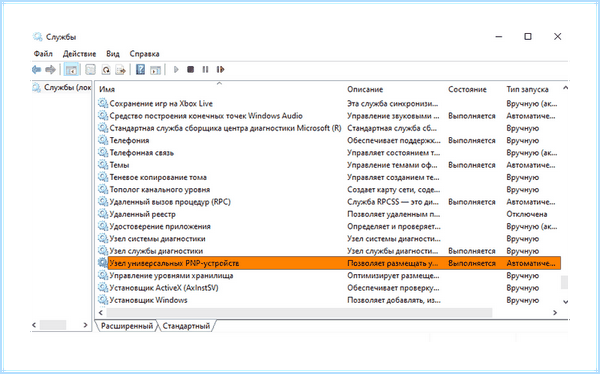600x374 pixels.
Task: Click the gear icon beside Телефонная связь
Action: pyautogui.click(x=103, y=152)
